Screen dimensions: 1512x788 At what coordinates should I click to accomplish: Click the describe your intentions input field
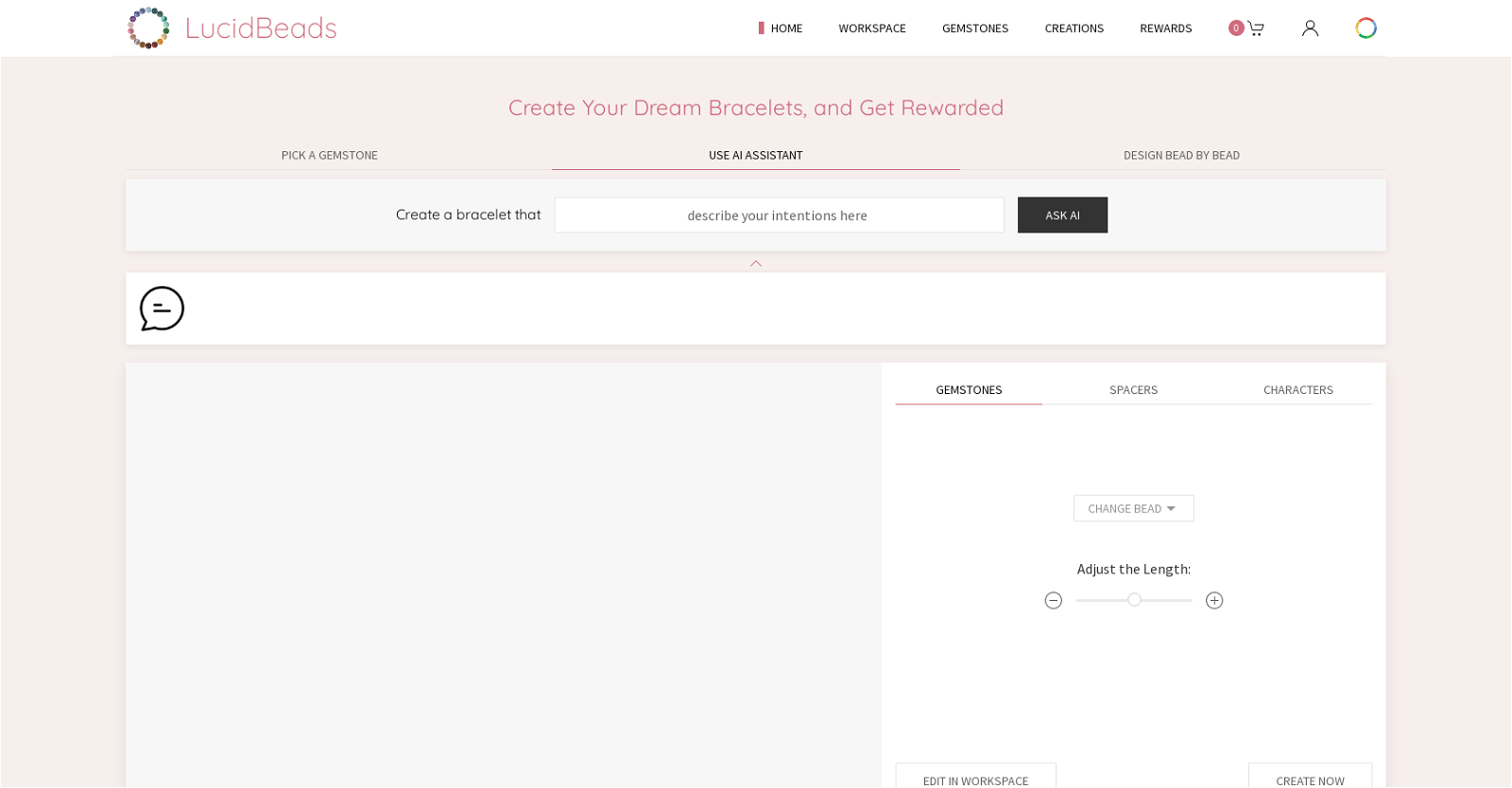pyautogui.click(x=779, y=215)
